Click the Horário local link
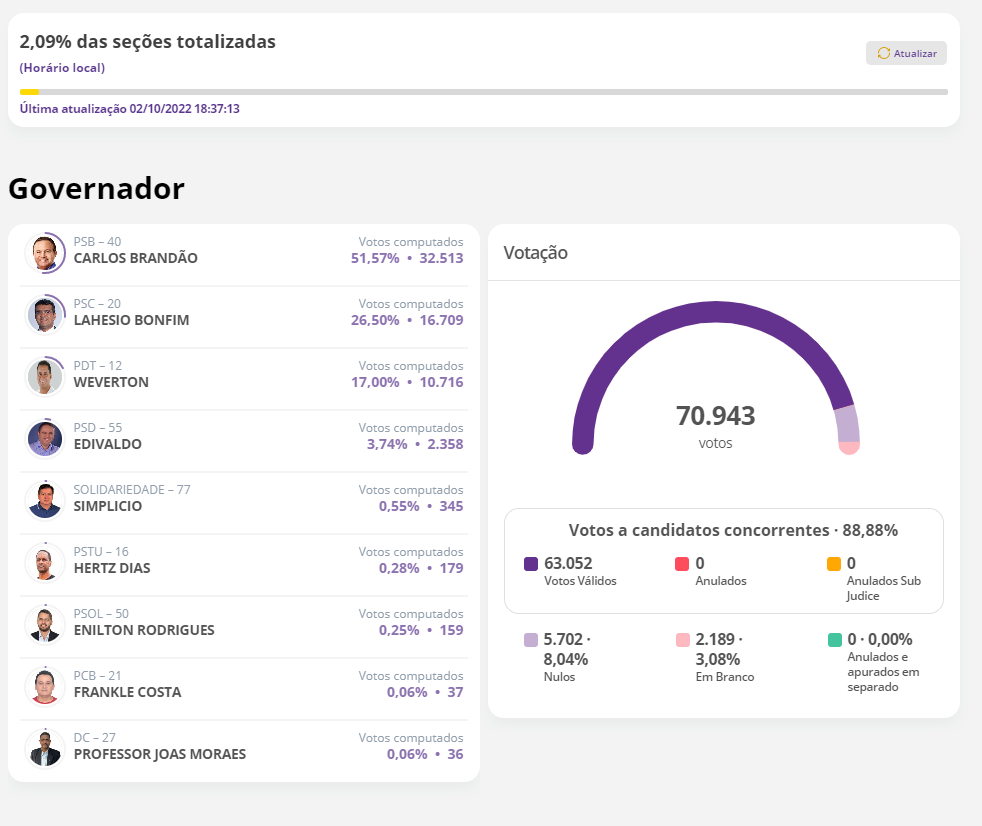982x826 pixels. [x=62, y=68]
